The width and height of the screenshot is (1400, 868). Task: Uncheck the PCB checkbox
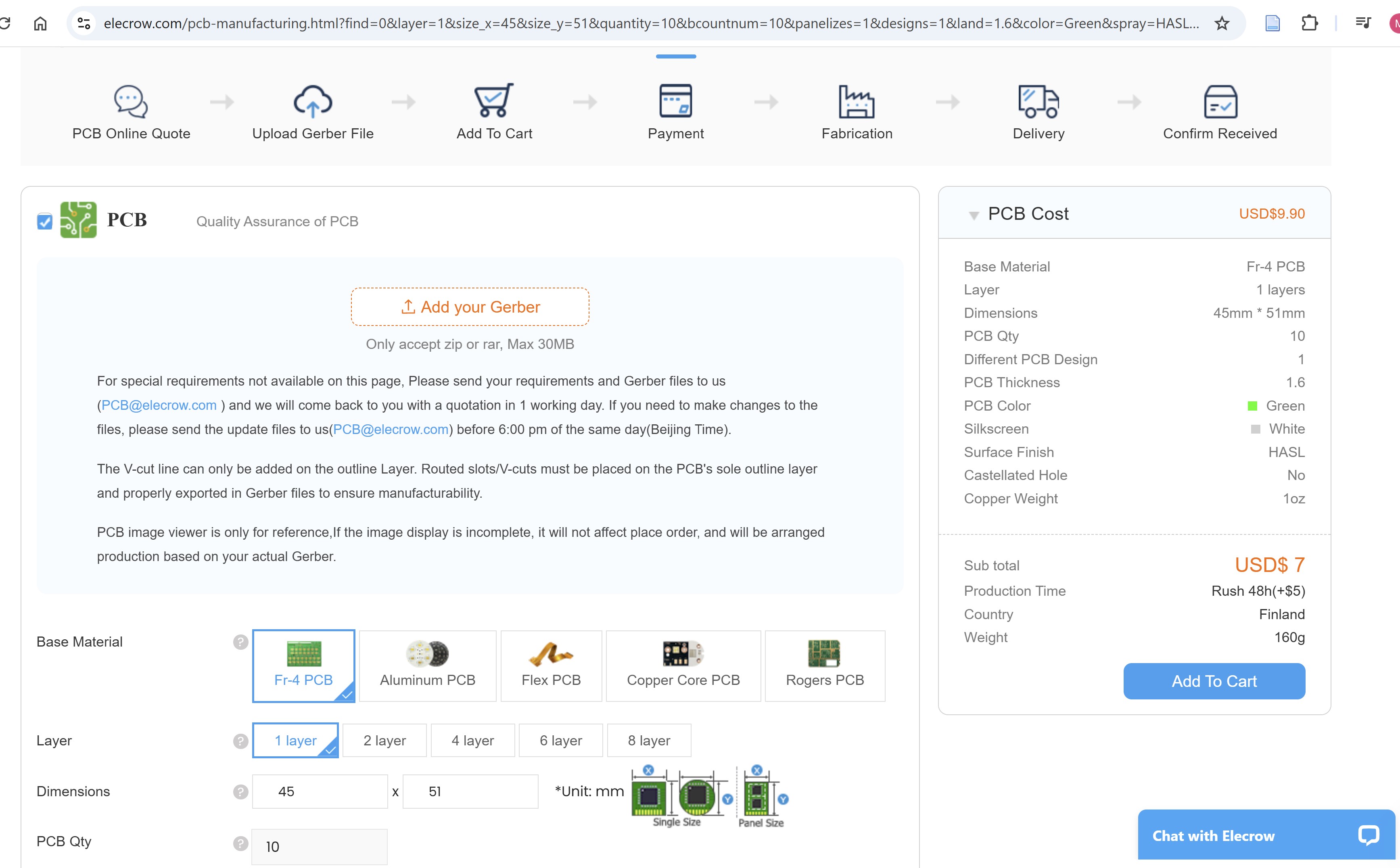point(45,221)
